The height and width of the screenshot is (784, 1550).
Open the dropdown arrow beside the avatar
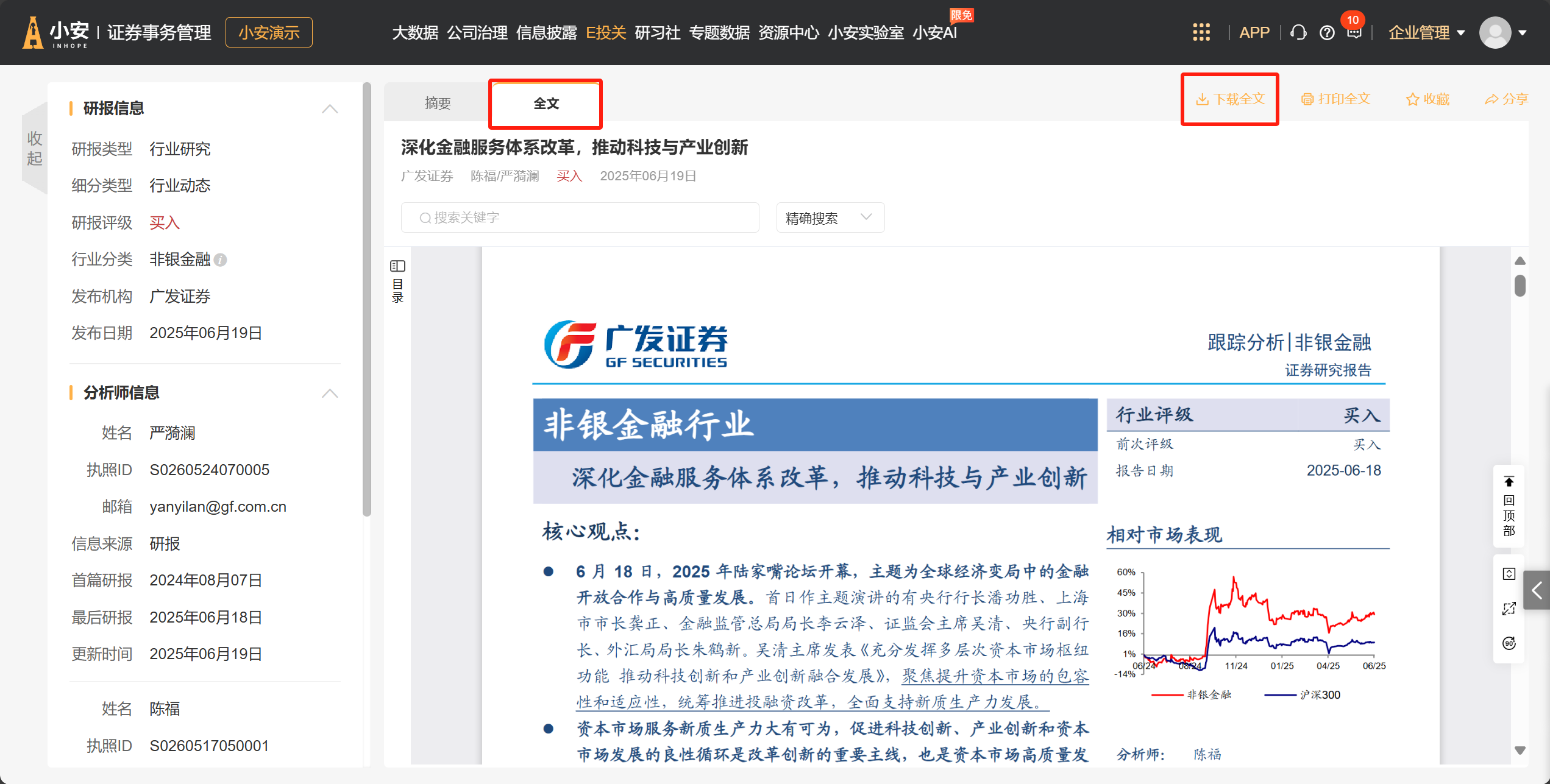pyautogui.click(x=1523, y=33)
